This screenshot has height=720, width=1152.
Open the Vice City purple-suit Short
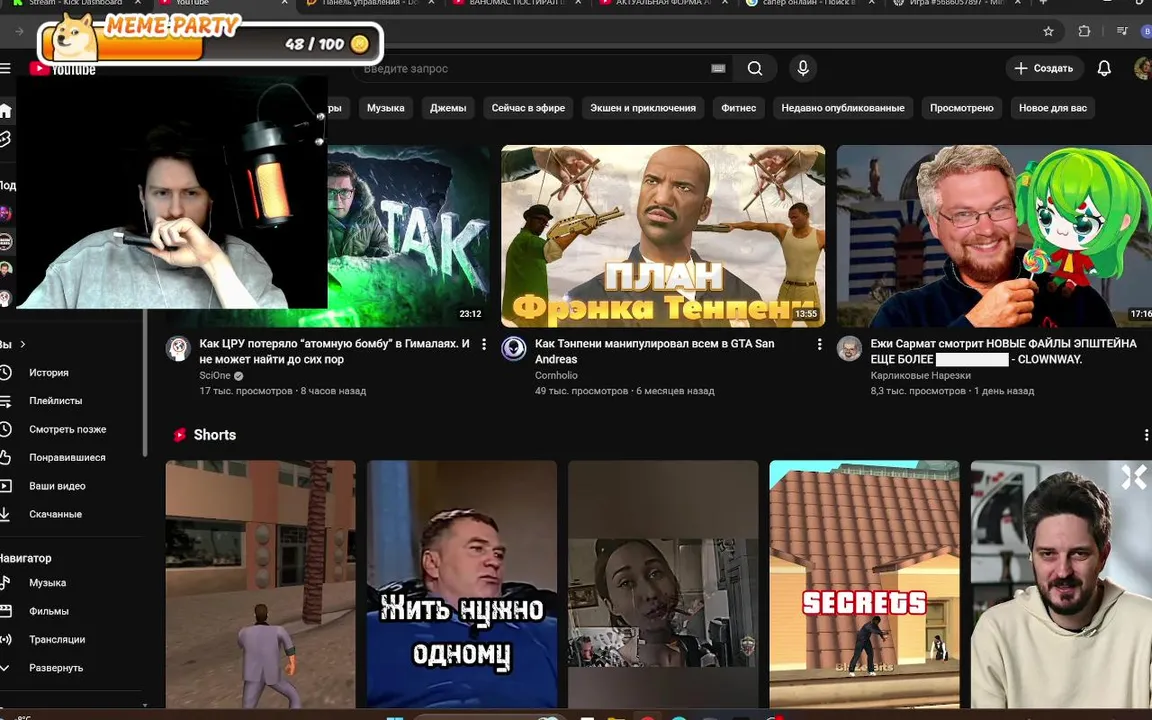point(260,584)
